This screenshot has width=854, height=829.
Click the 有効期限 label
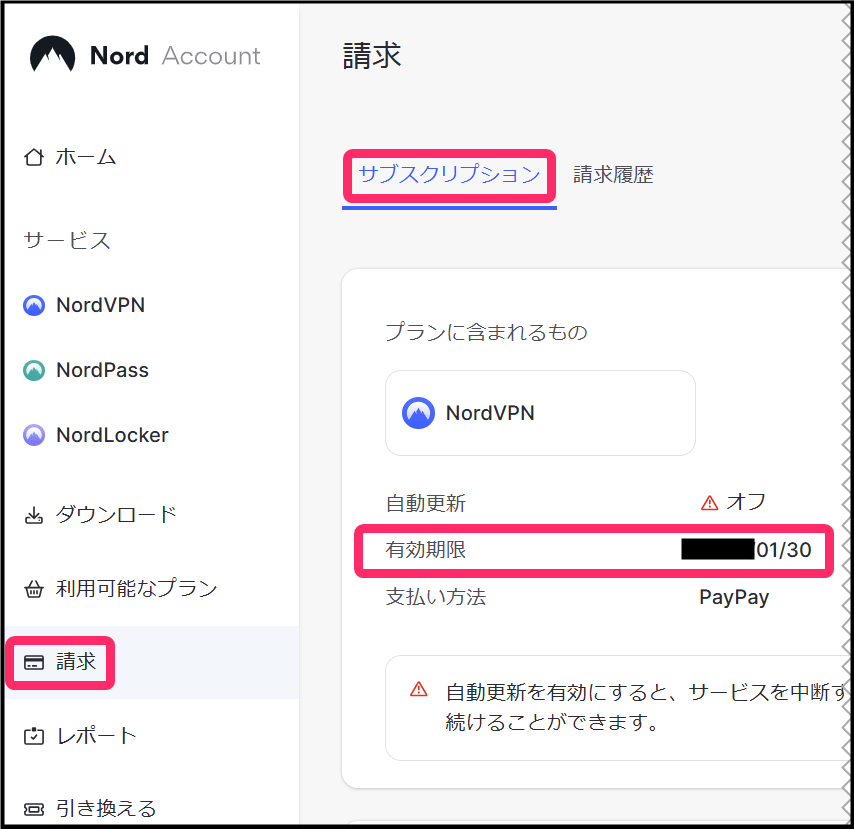tap(426, 550)
